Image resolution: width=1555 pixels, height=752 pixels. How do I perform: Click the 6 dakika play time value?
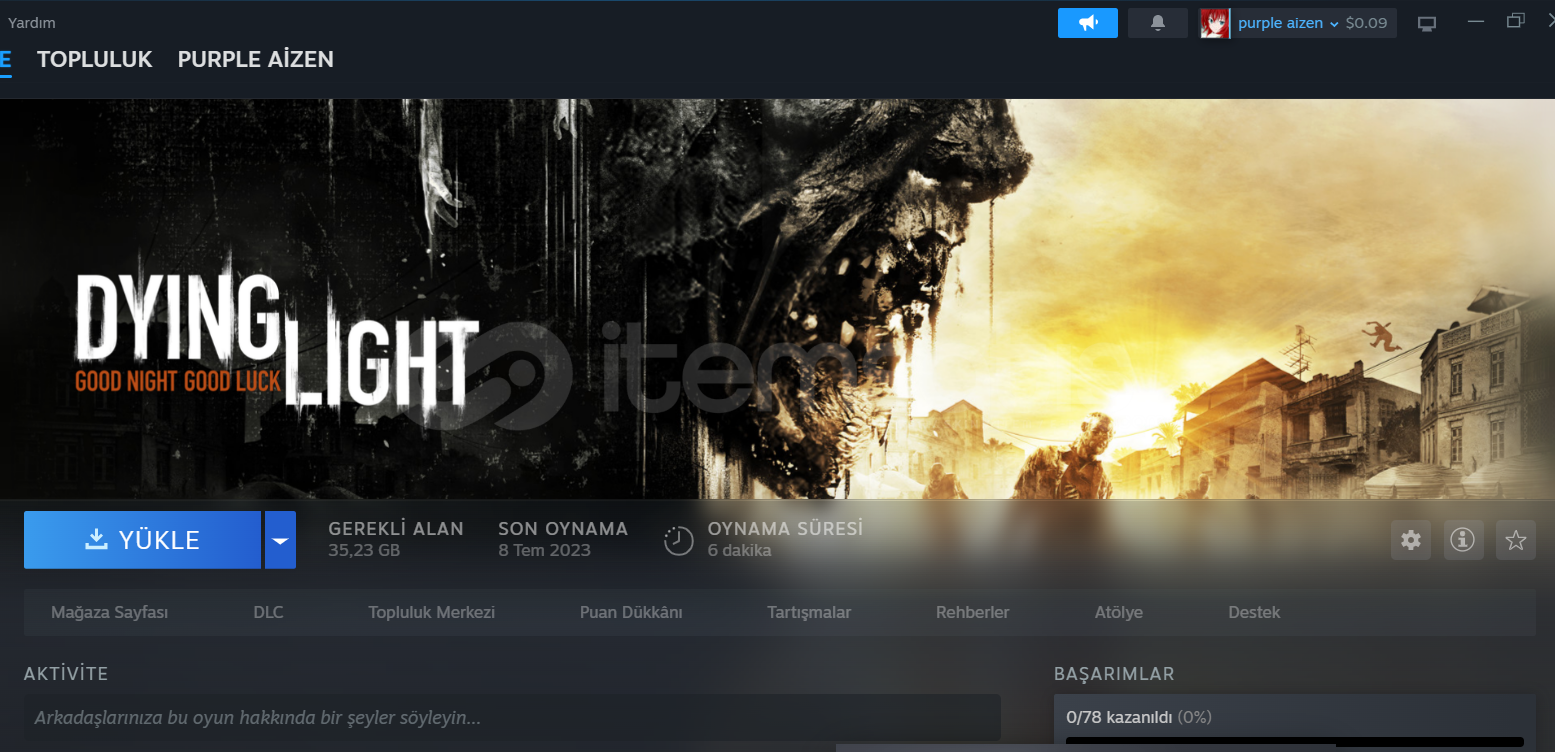click(739, 550)
